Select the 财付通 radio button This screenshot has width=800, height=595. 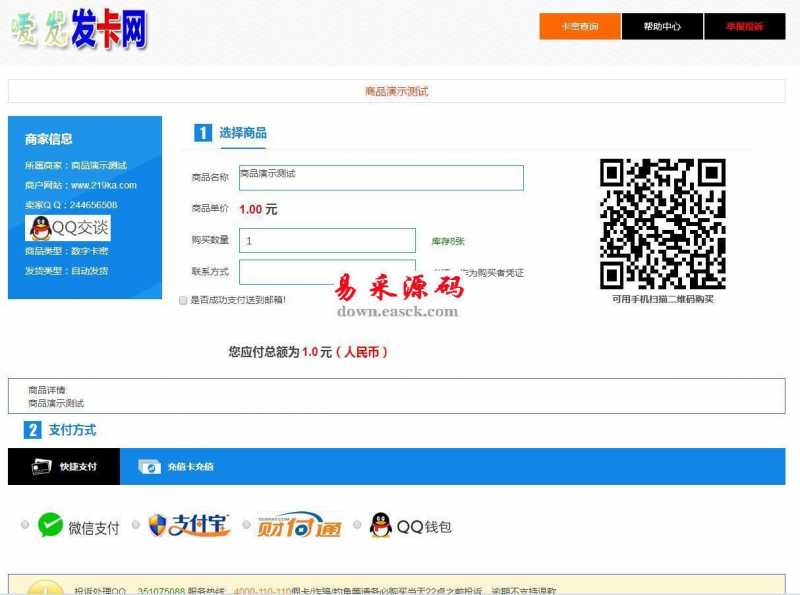tap(246, 525)
